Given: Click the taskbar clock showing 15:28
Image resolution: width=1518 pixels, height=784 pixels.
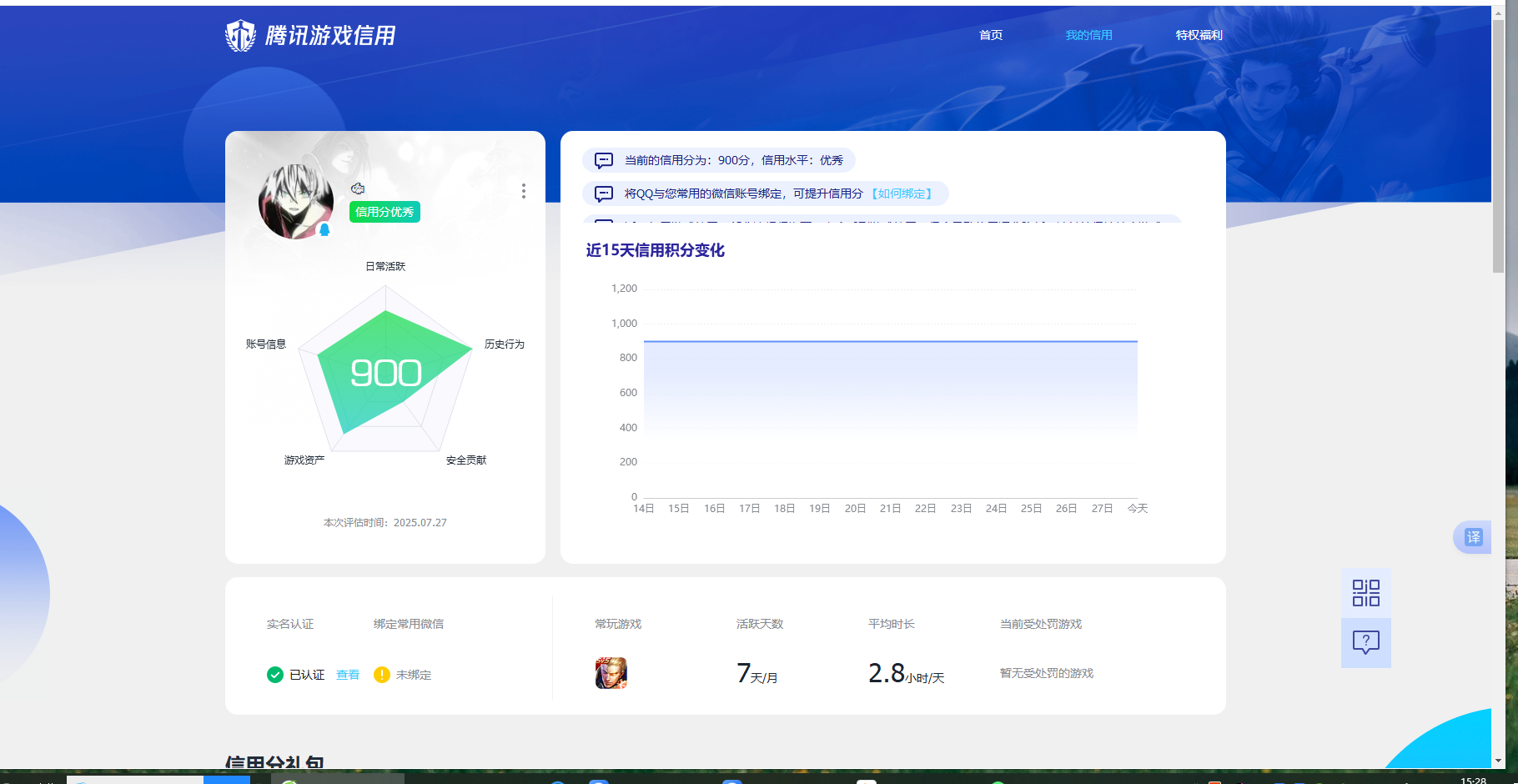Looking at the screenshot, I should (x=1474, y=780).
